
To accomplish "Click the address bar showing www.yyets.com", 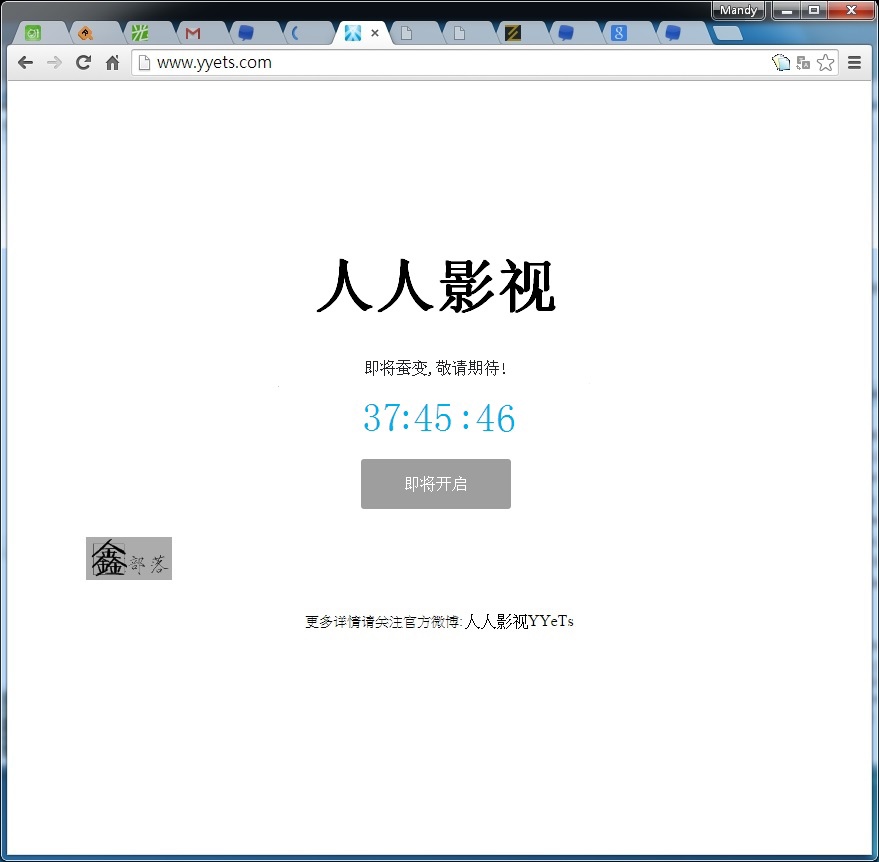I will click(x=485, y=63).
